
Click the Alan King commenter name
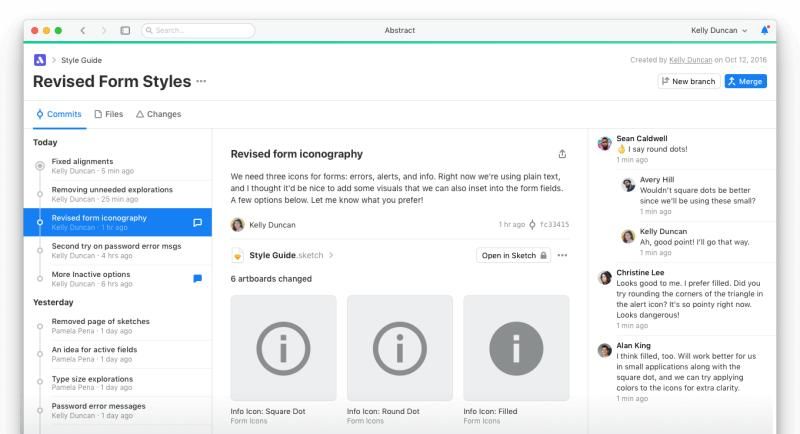coord(633,345)
